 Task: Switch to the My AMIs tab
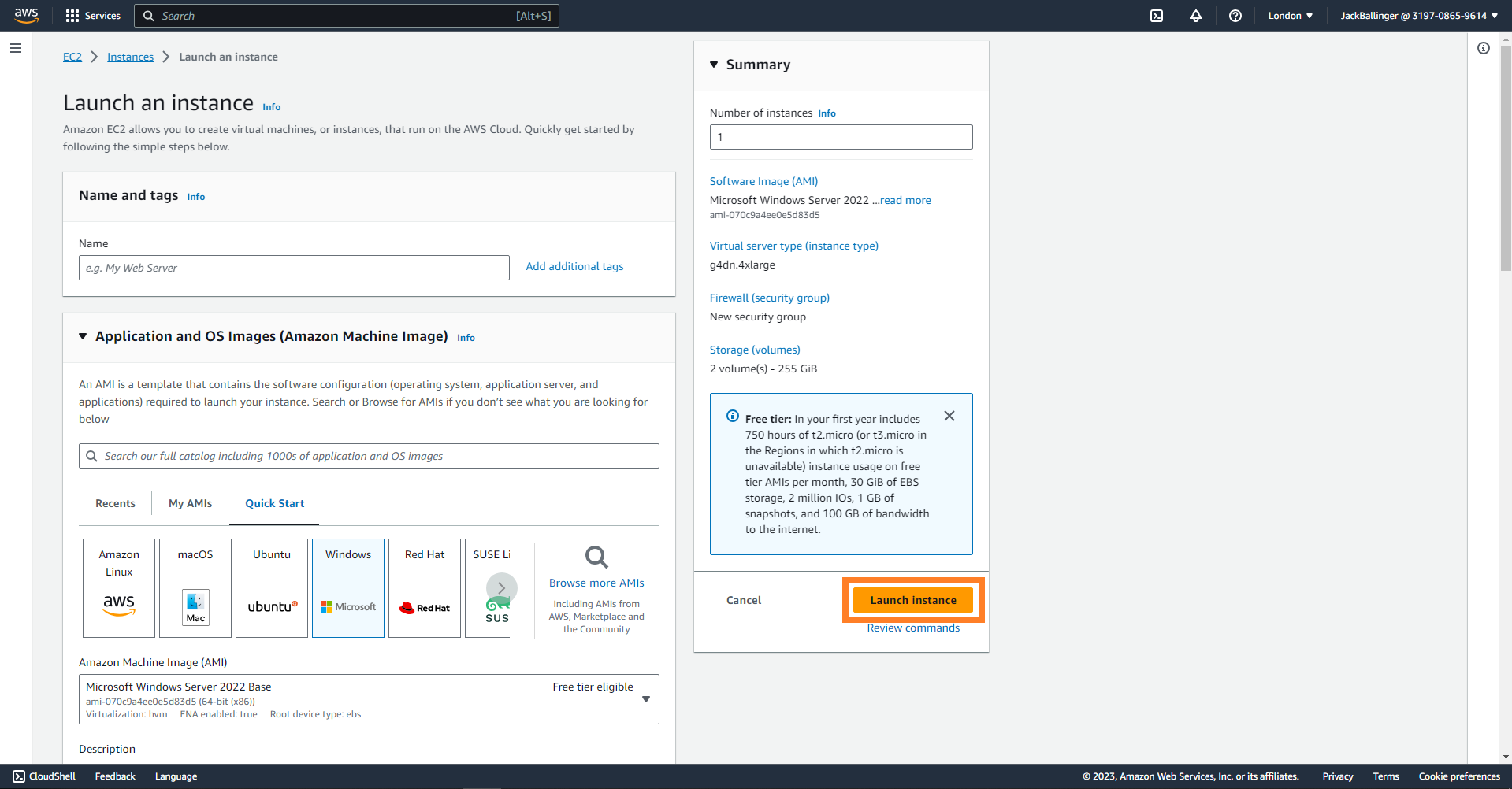click(x=190, y=503)
